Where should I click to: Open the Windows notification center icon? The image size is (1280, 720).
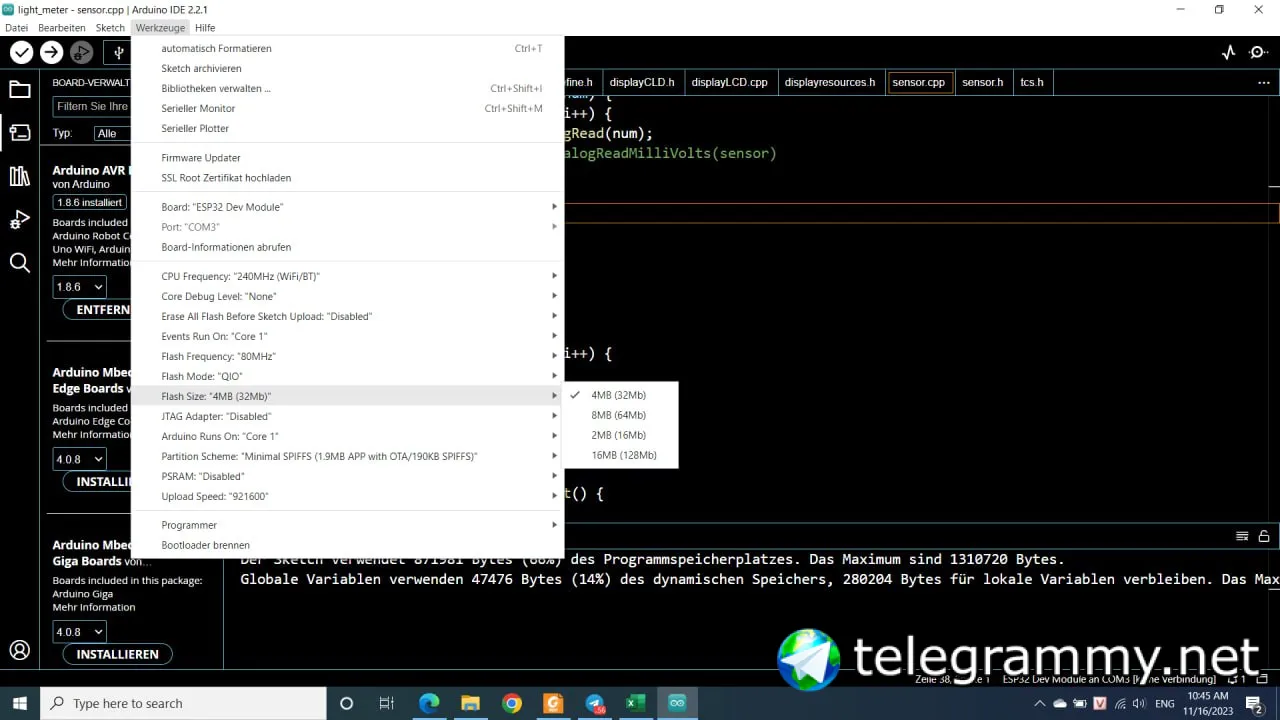(x=1253, y=703)
